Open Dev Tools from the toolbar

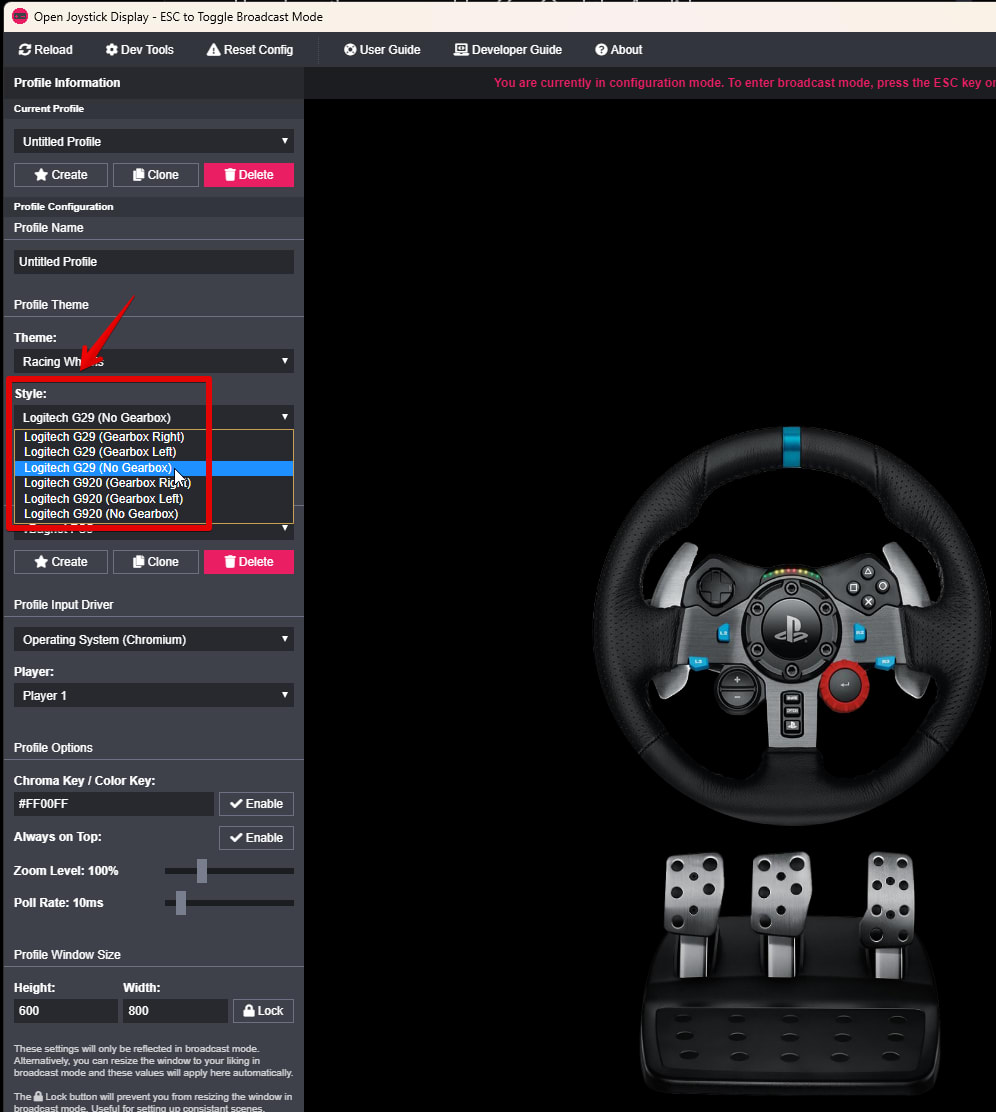click(x=139, y=50)
